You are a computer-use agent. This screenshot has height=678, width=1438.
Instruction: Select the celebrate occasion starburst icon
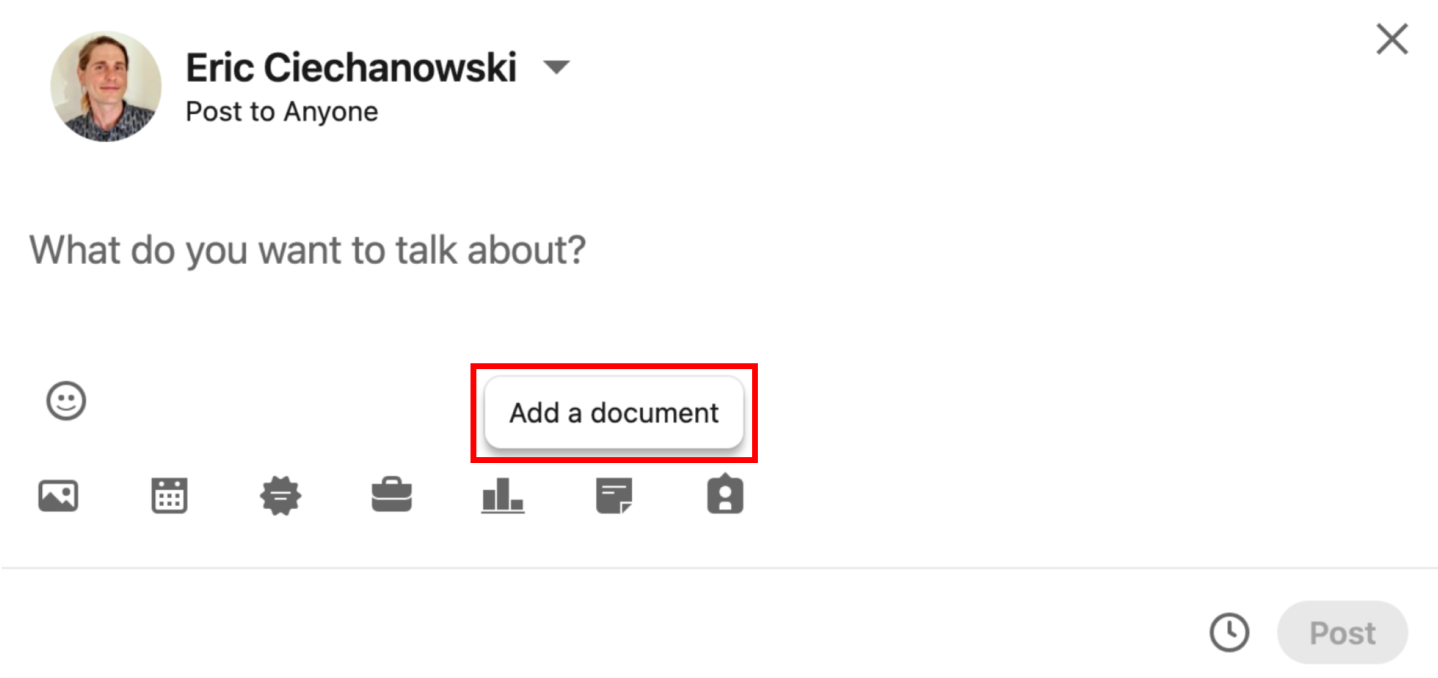(x=280, y=496)
